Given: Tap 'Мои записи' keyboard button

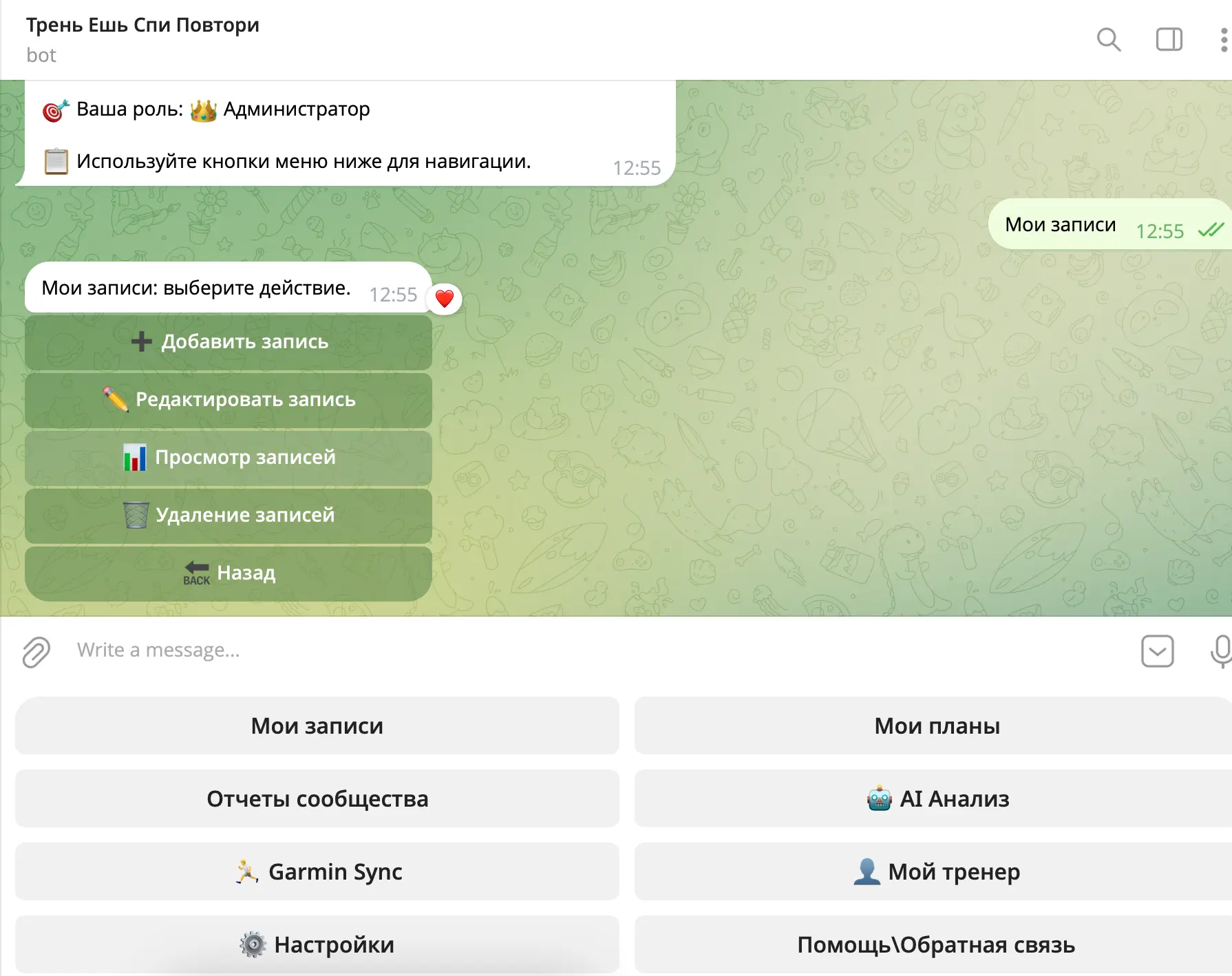Looking at the screenshot, I should coord(317,725).
